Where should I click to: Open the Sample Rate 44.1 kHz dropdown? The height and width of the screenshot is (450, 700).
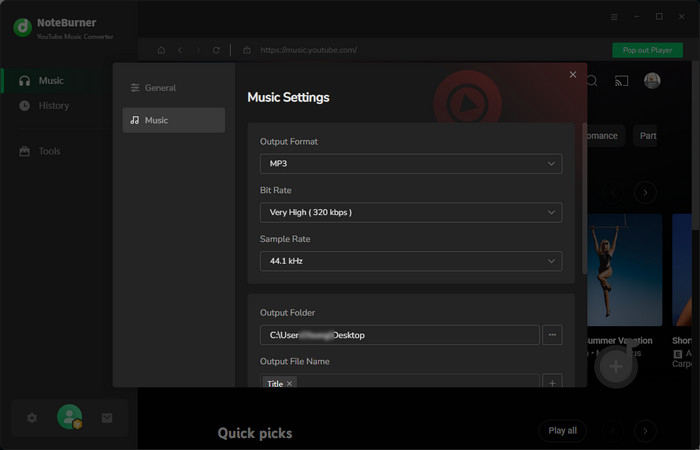410,261
